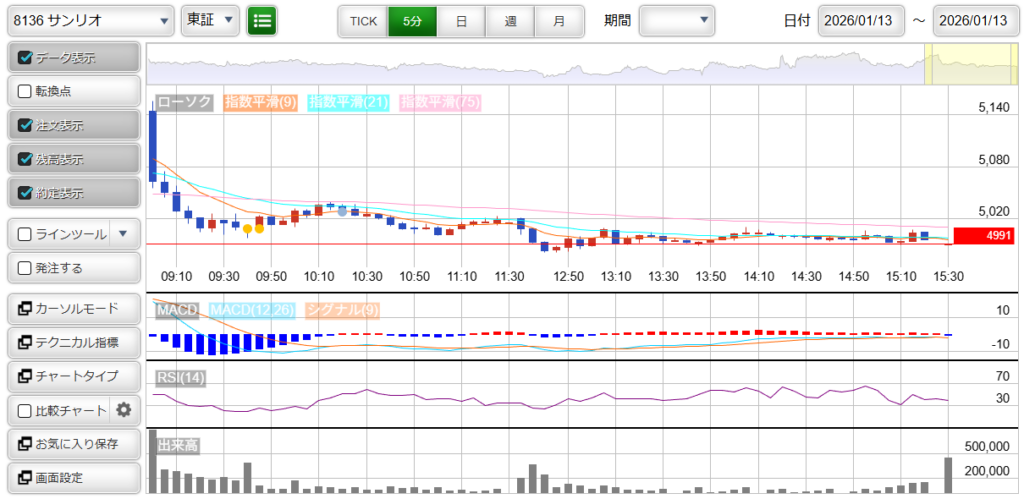
Task: Expand the 期間 period dropdown
Action: tap(677, 20)
